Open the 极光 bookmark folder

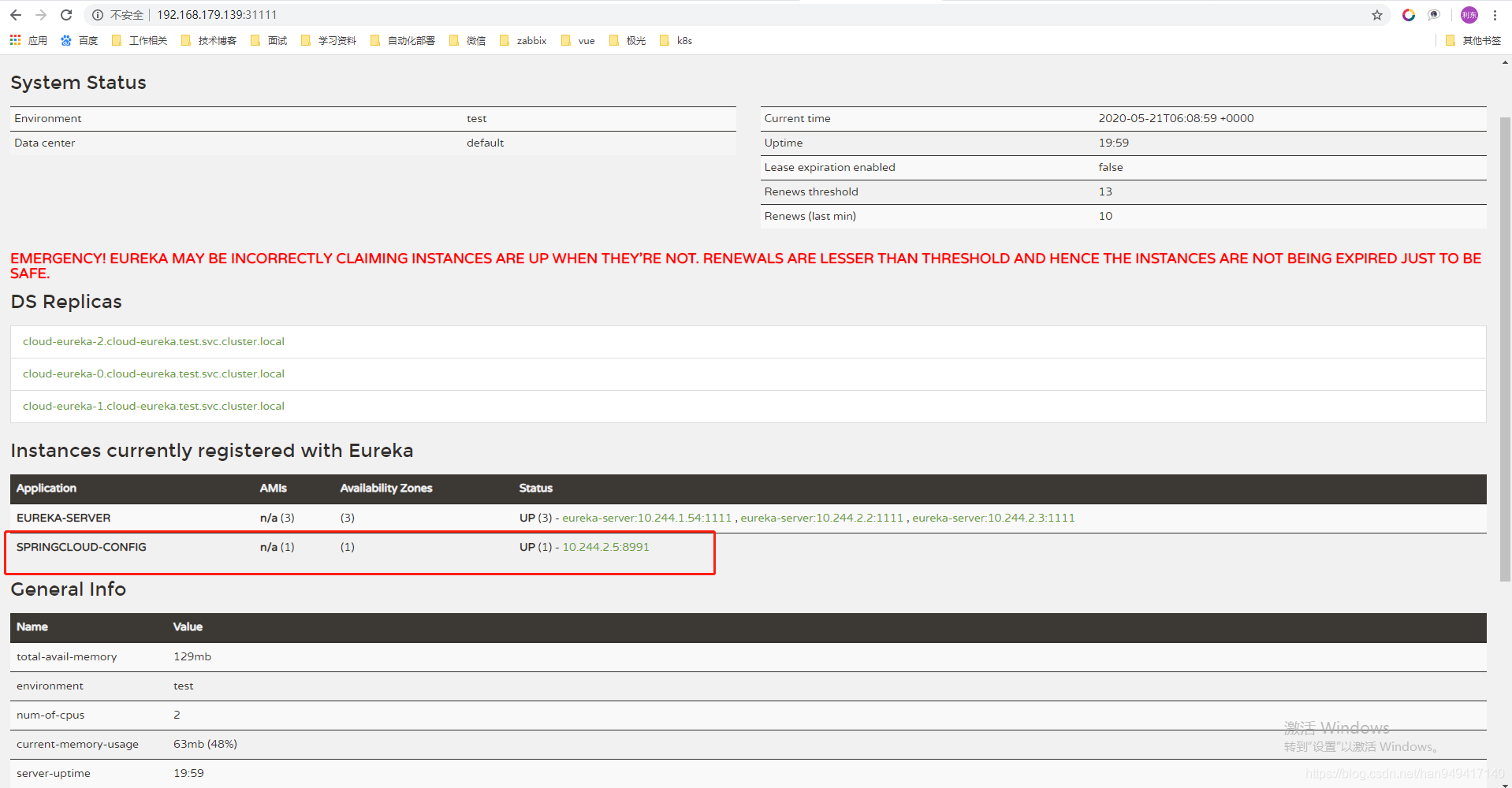click(628, 40)
